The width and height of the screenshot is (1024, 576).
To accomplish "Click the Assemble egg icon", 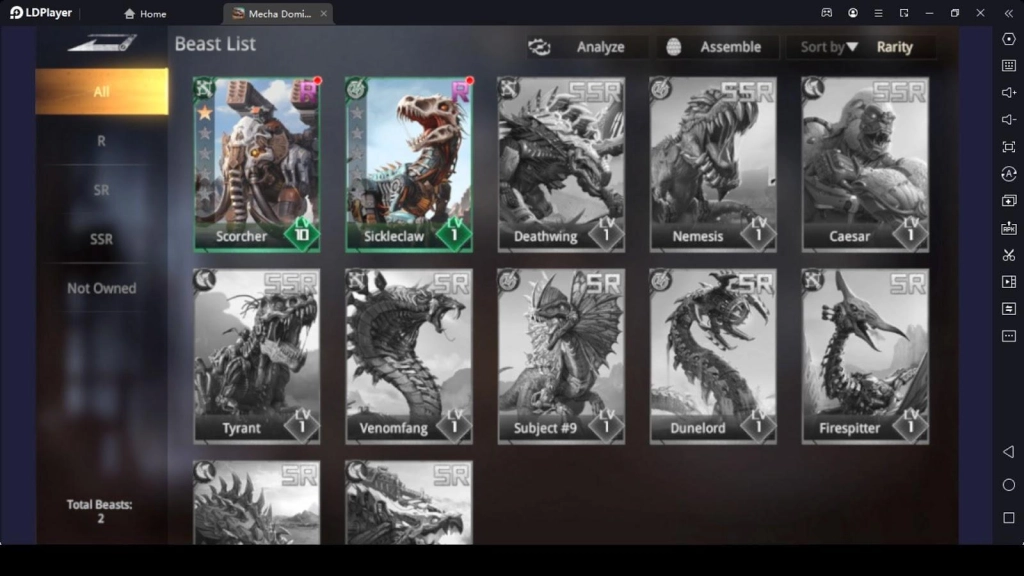I will pyautogui.click(x=673, y=47).
